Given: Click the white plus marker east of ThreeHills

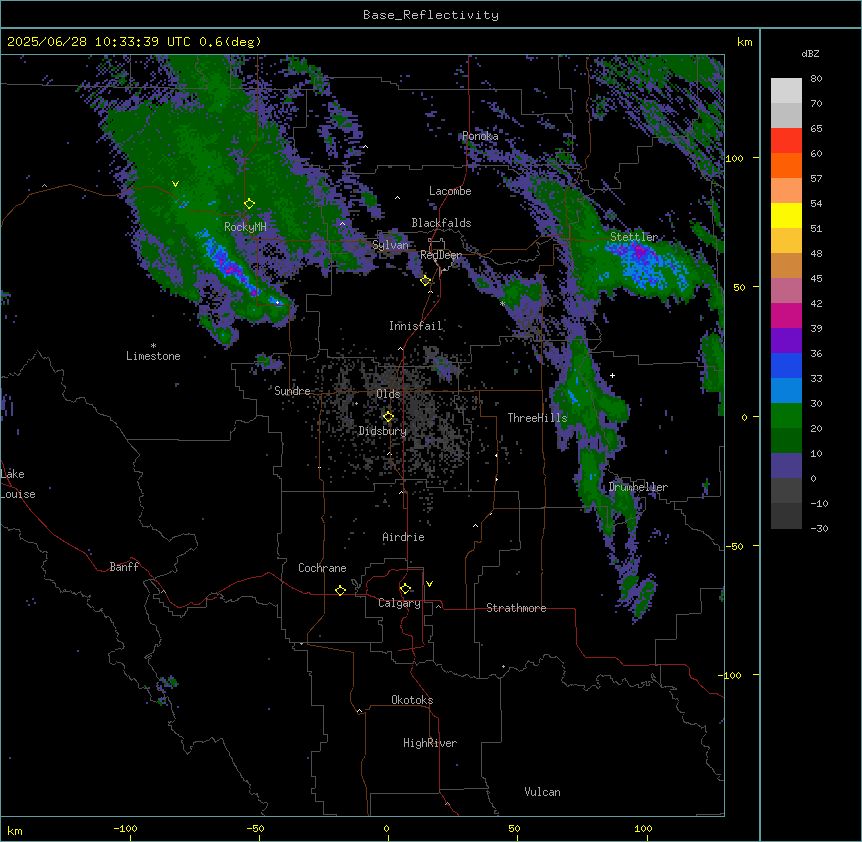Looking at the screenshot, I should pyautogui.click(x=612, y=375).
